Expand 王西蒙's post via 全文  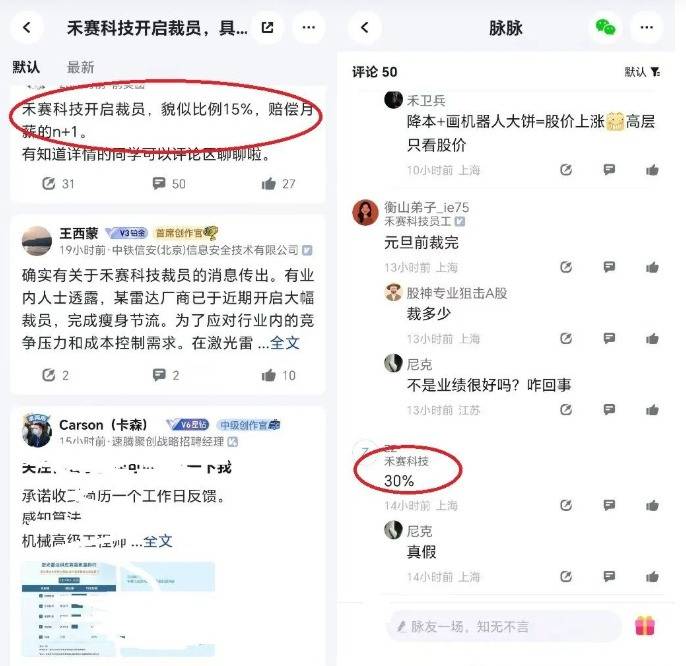tap(285, 343)
